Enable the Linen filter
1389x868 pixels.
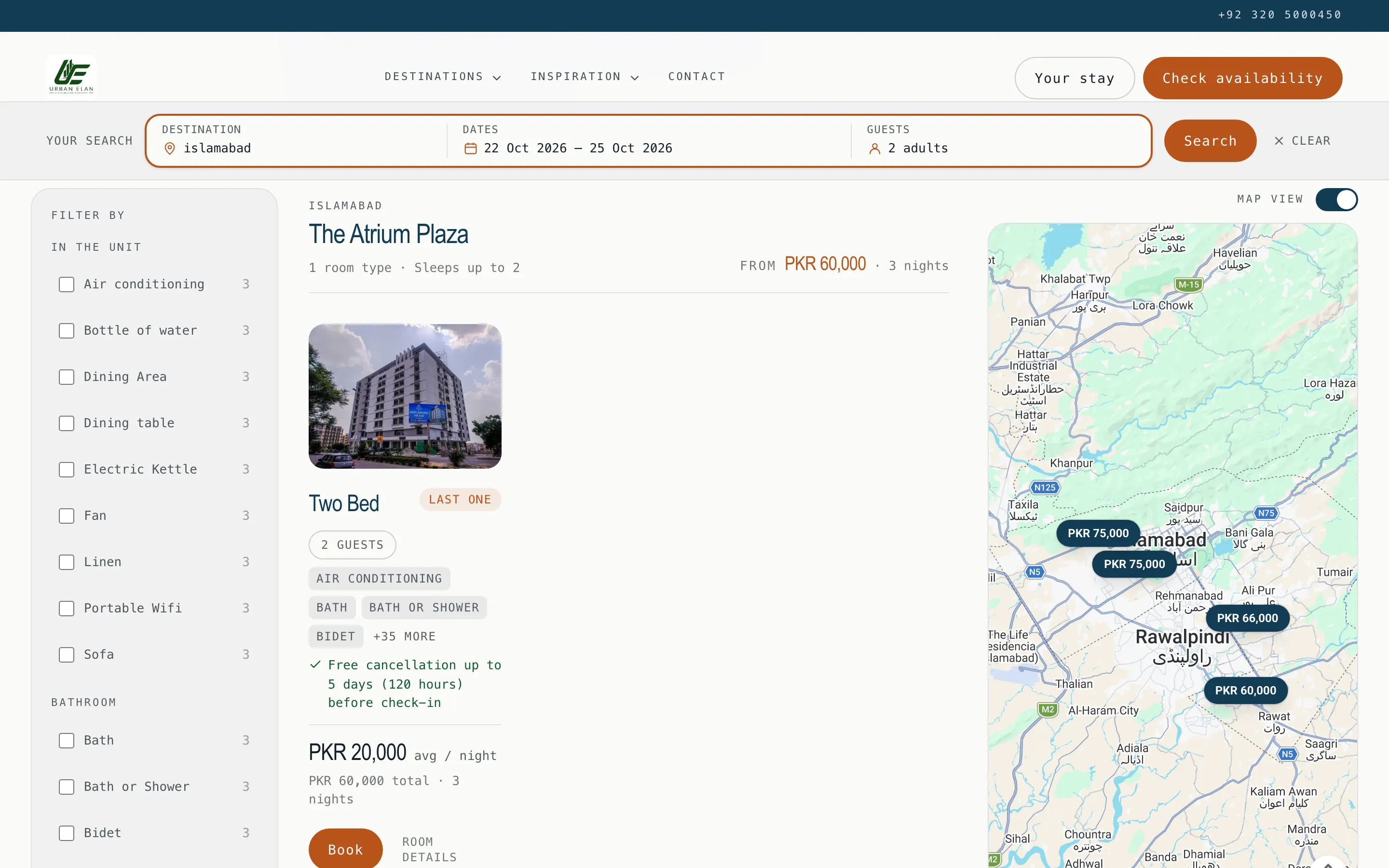(x=67, y=562)
